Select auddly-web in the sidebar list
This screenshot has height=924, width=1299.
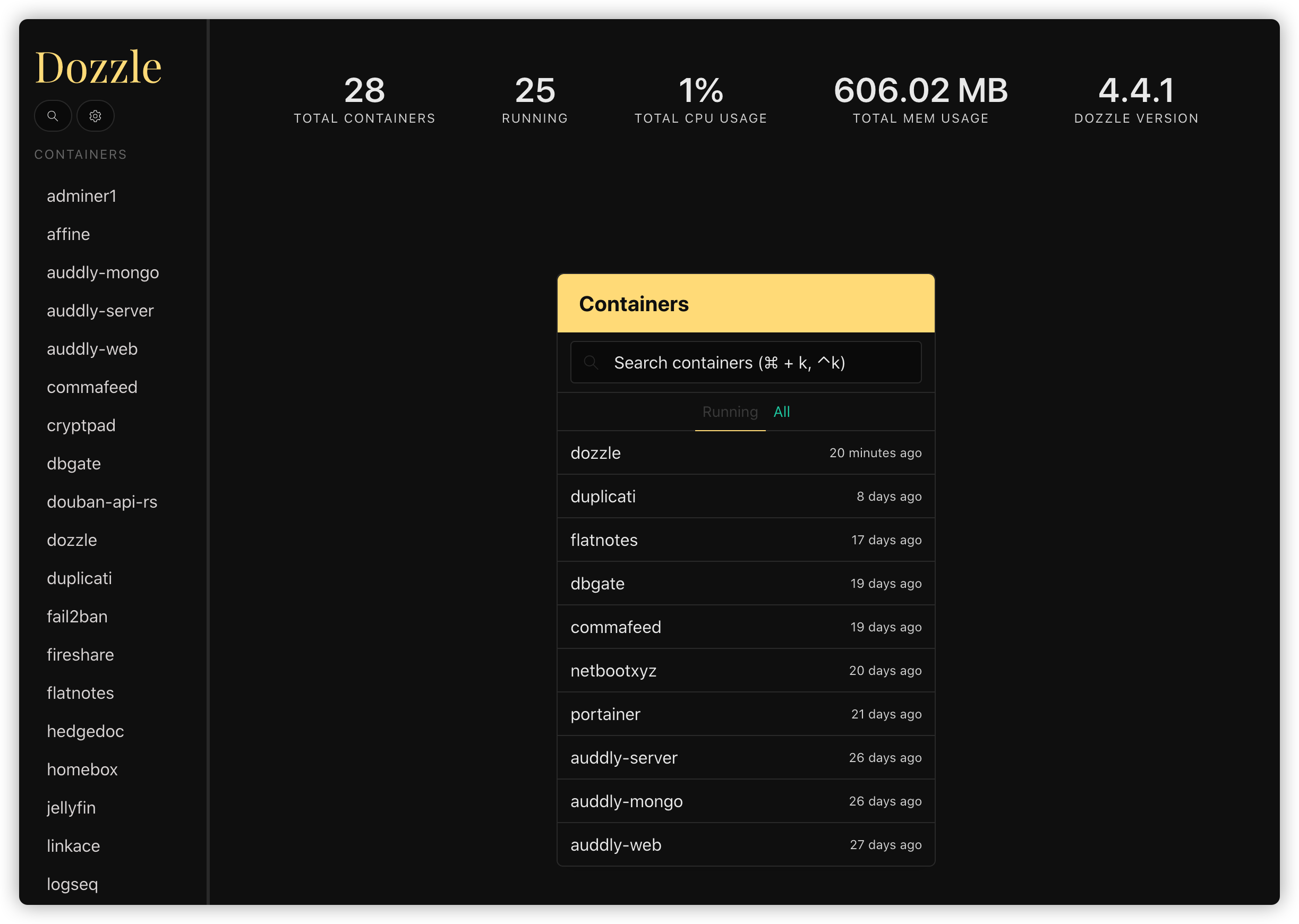[92, 349]
